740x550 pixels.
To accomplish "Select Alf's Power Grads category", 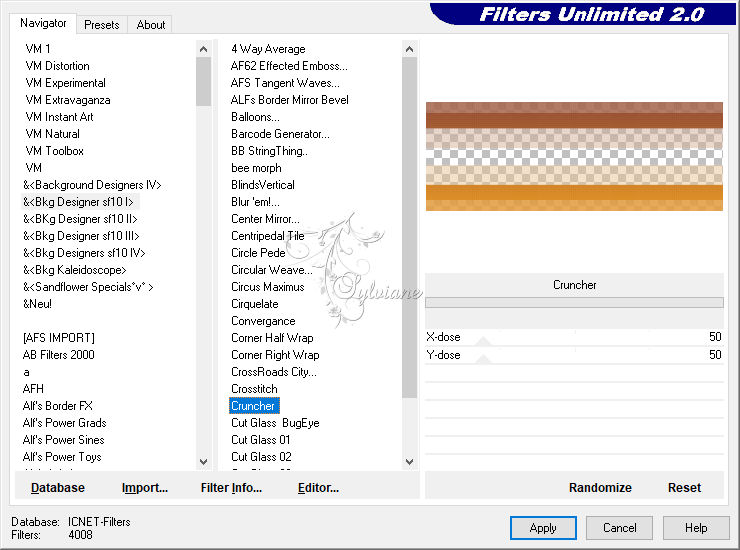I will tap(65, 423).
